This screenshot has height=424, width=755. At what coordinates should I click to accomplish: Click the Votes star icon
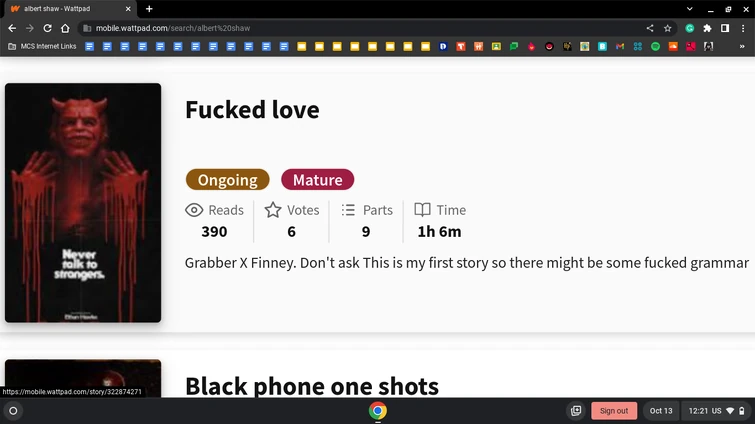(273, 210)
